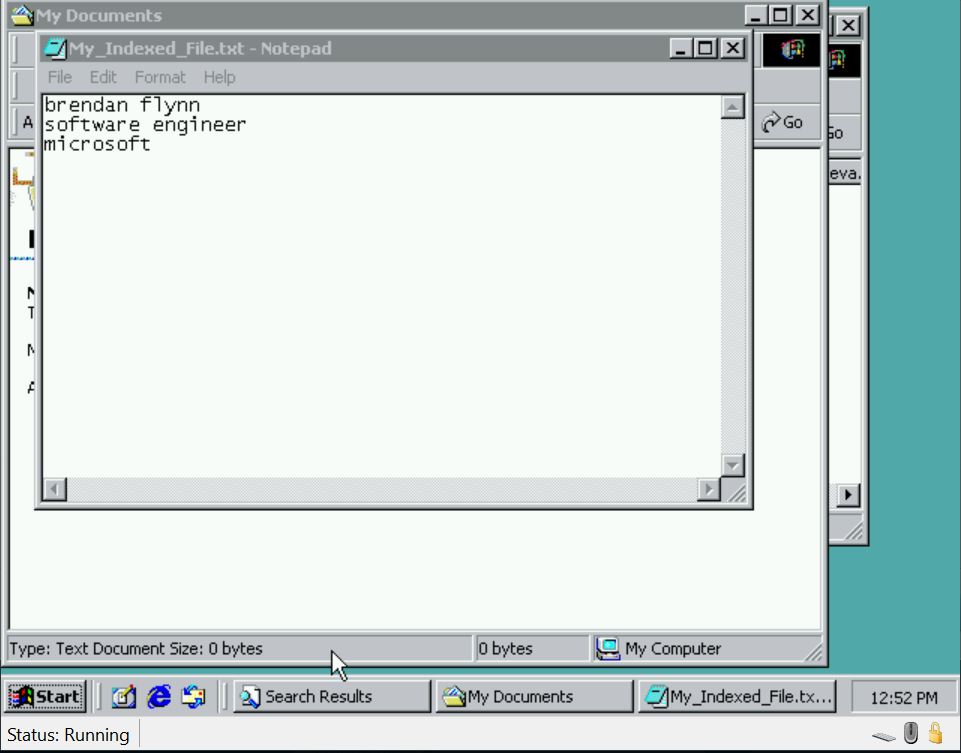
Task: Open the Edit menu in Notepad
Action: [x=103, y=77]
